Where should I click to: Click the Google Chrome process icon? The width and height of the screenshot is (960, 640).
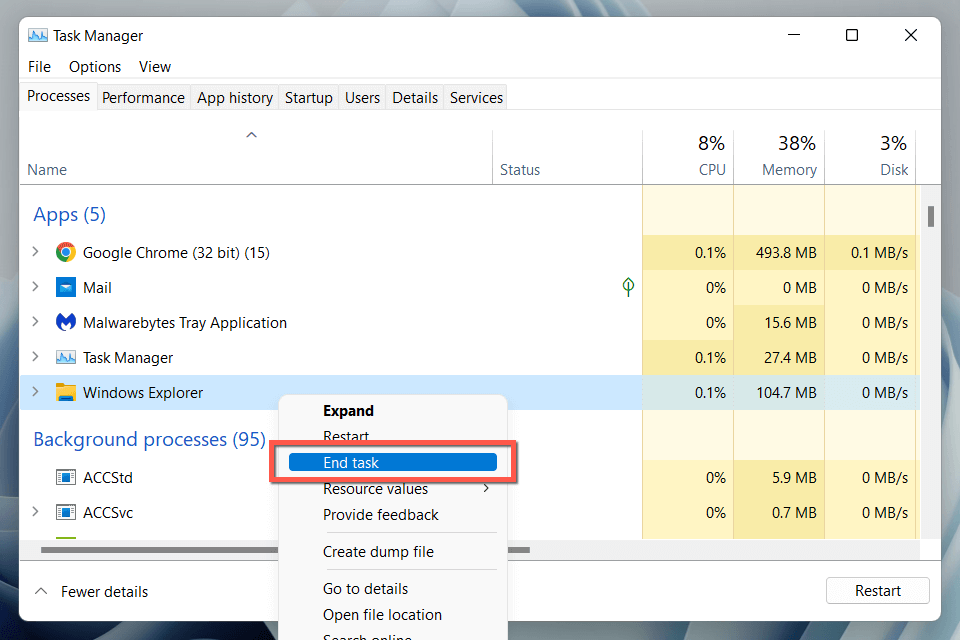click(x=66, y=253)
